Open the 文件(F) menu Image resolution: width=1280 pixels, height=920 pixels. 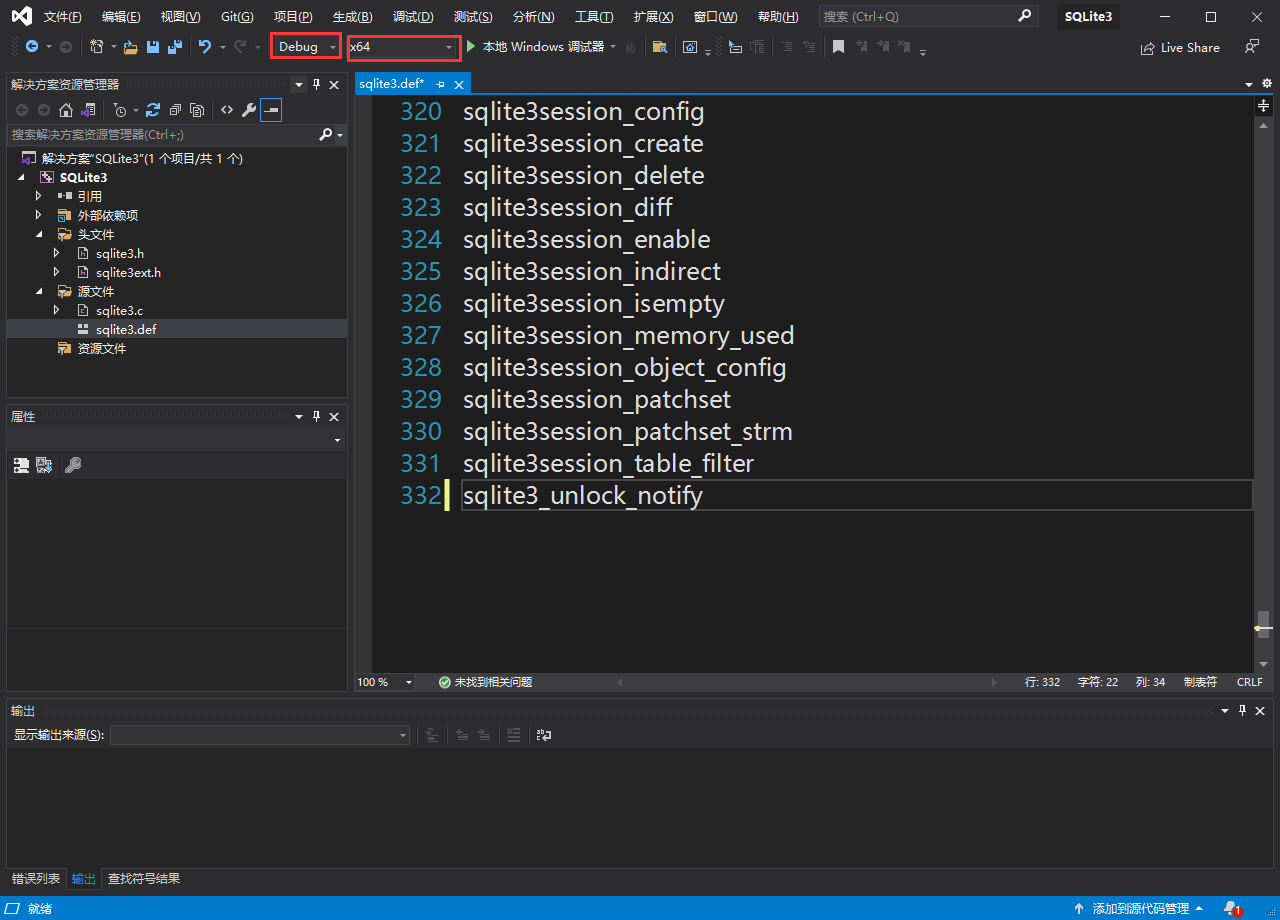click(x=63, y=17)
